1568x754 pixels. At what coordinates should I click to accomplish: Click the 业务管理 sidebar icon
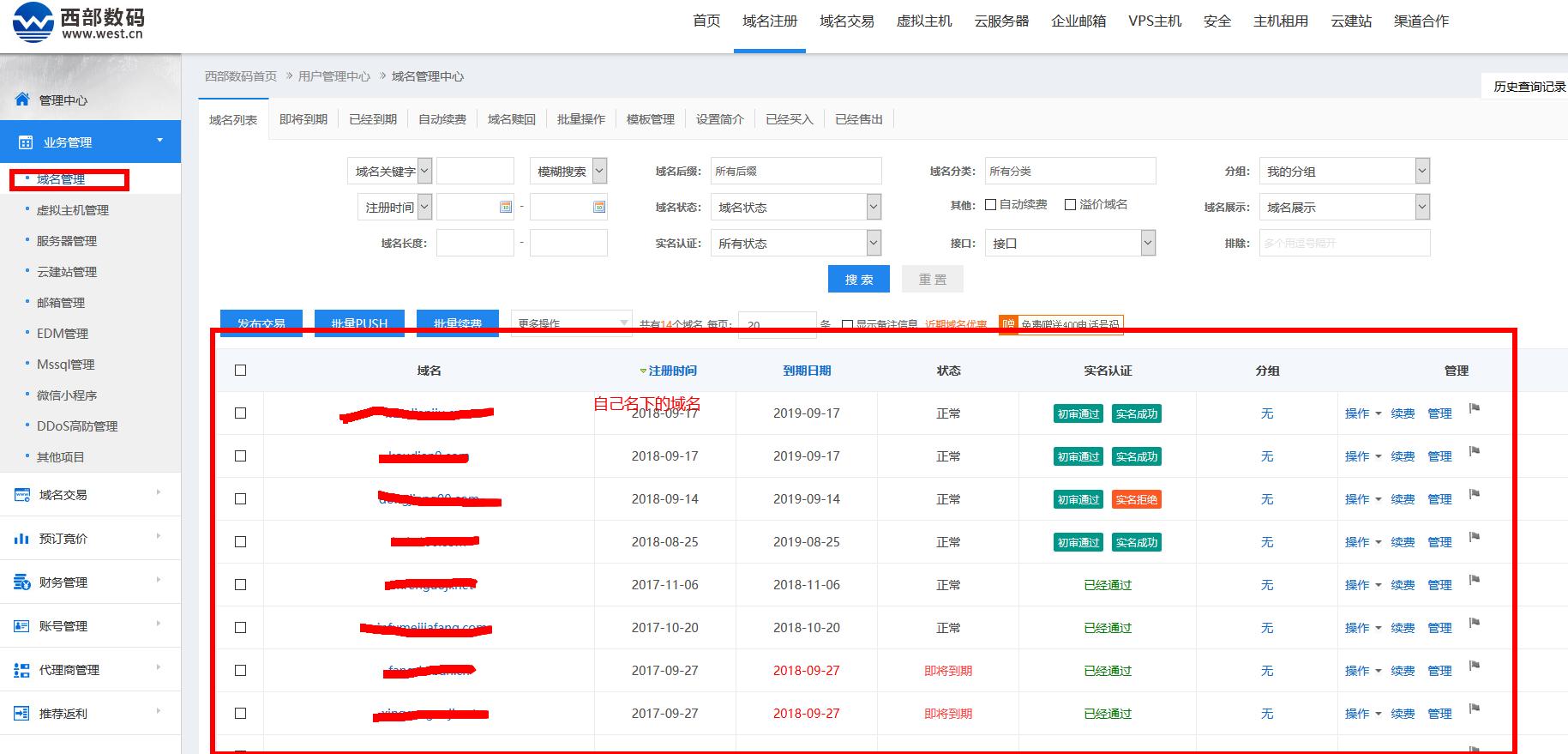[x=26, y=142]
